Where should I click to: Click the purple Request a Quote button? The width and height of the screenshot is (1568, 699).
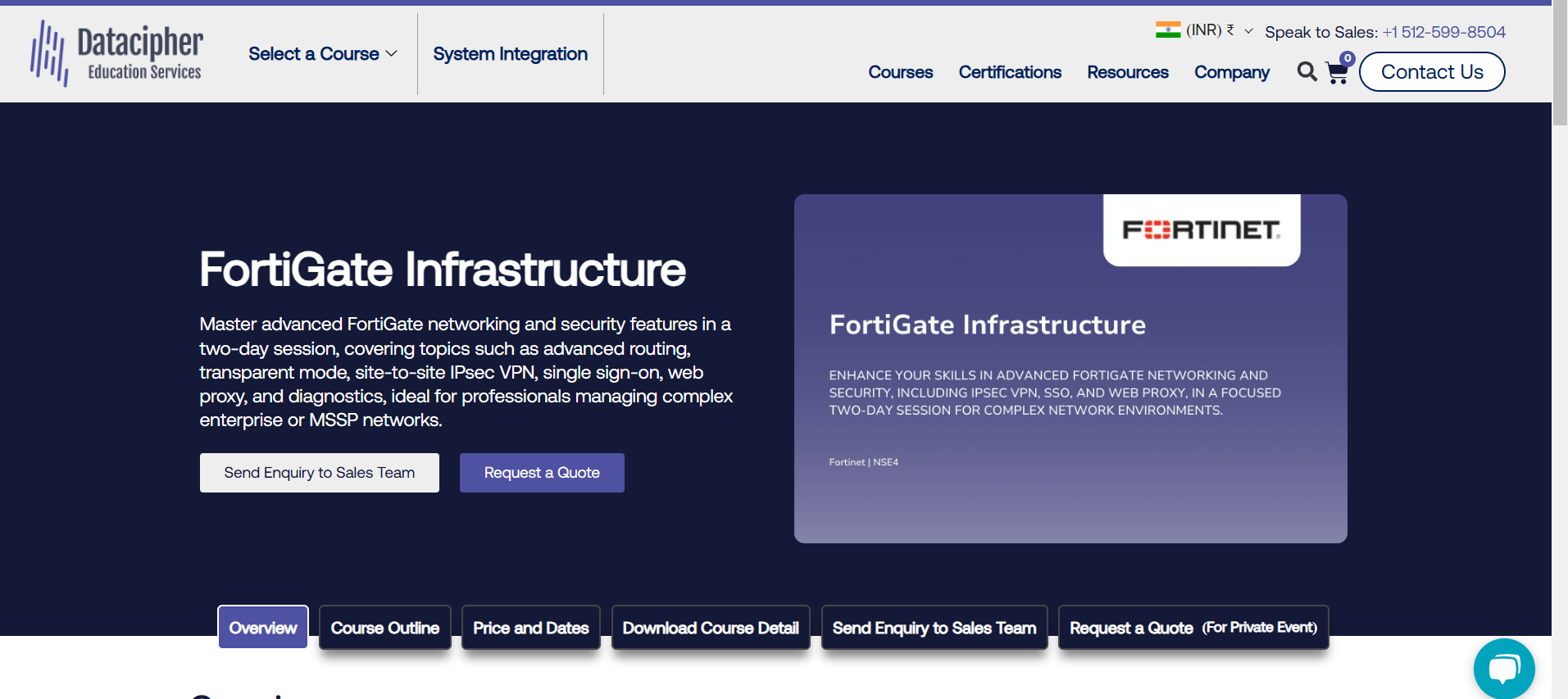(x=542, y=473)
